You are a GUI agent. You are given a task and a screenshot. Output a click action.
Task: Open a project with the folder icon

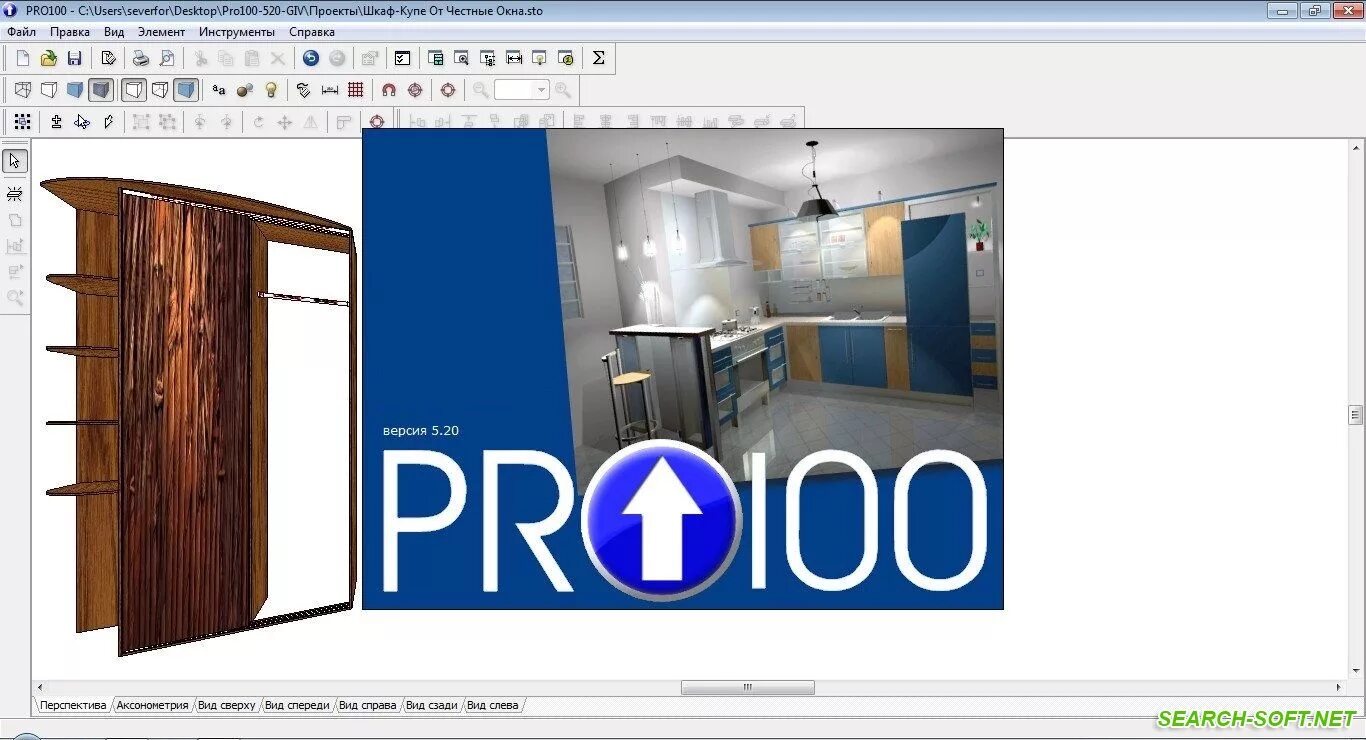coord(48,58)
